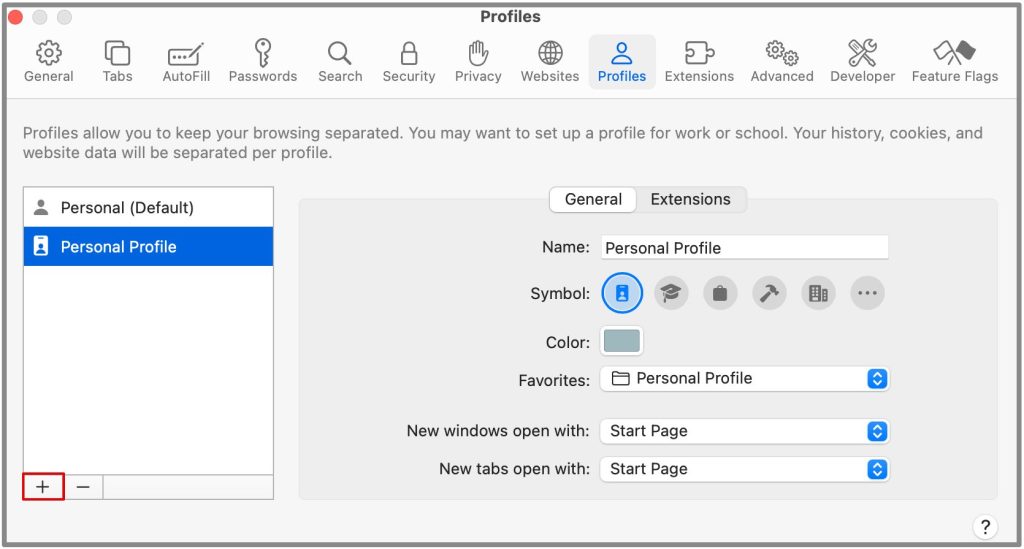
Task: Choose the building profile symbol
Action: [818, 293]
